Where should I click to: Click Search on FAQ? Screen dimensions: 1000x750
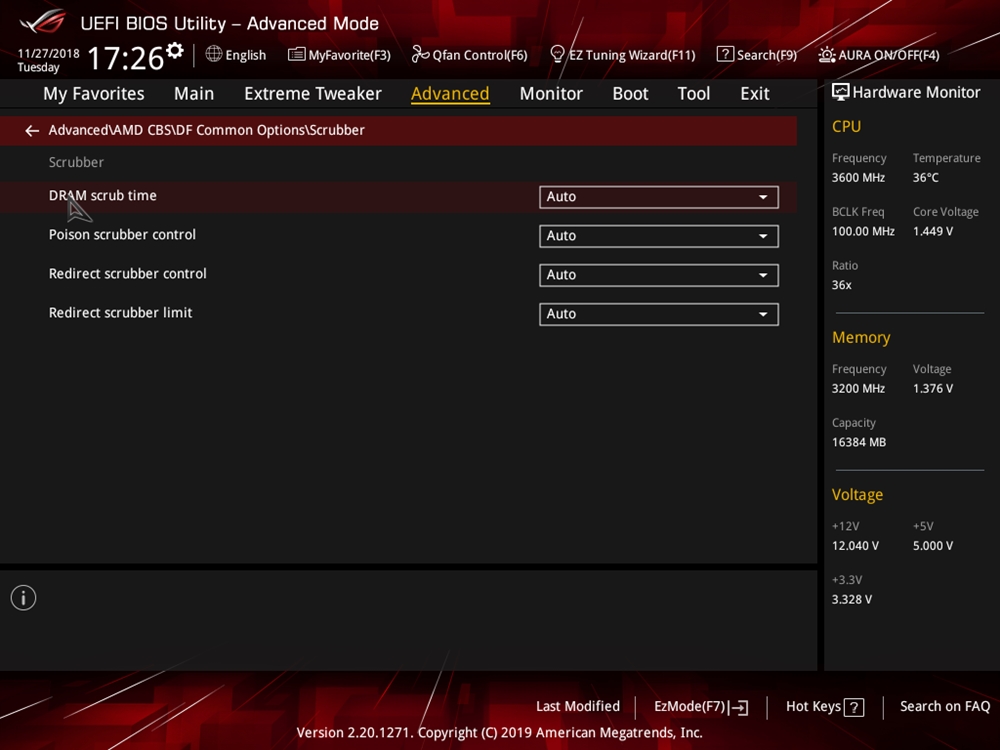click(945, 706)
